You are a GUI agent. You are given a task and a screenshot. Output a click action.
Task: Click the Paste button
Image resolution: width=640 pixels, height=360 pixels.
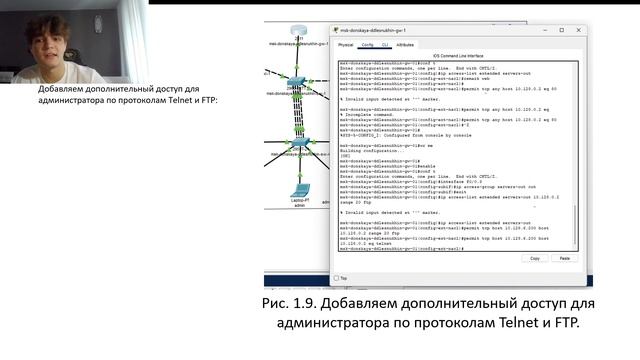tap(564, 258)
